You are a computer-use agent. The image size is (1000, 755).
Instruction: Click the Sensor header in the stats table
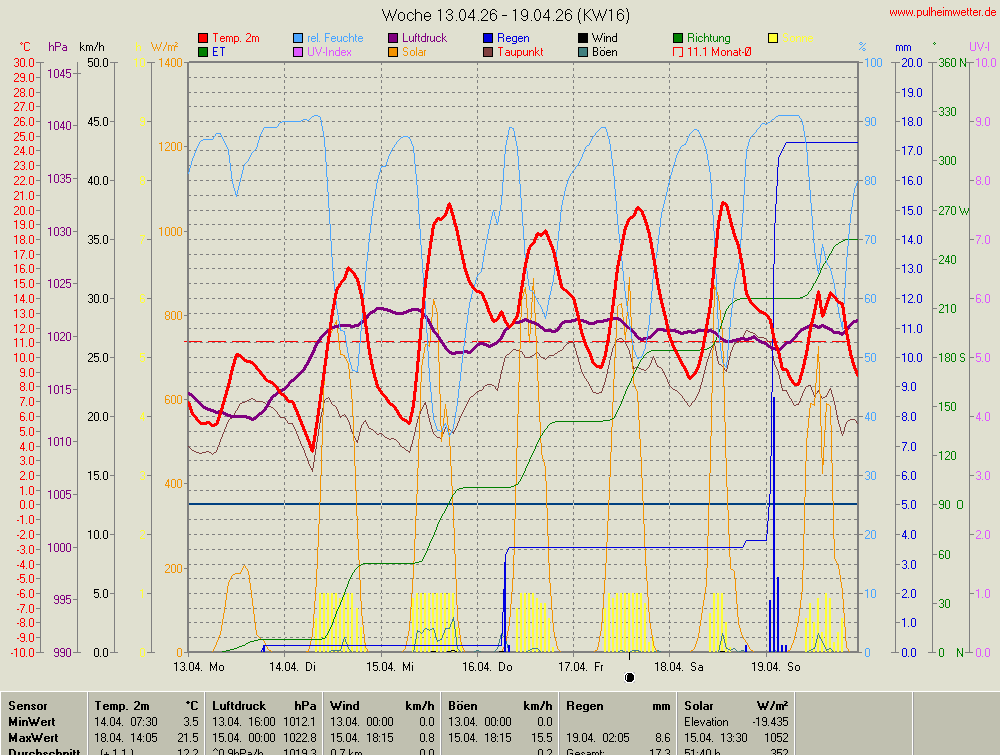[x=28, y=706]
